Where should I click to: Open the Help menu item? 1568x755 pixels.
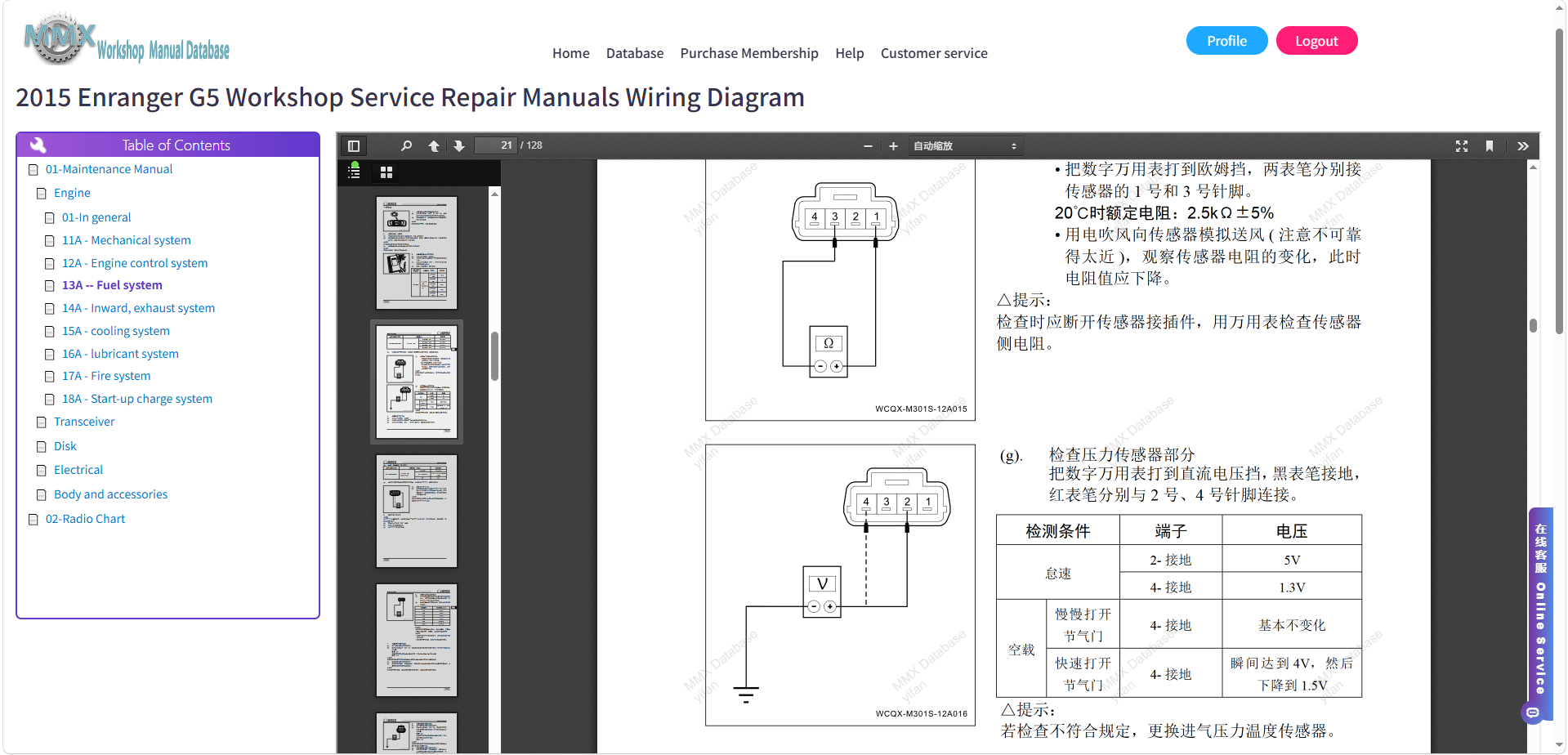(850, 53)
